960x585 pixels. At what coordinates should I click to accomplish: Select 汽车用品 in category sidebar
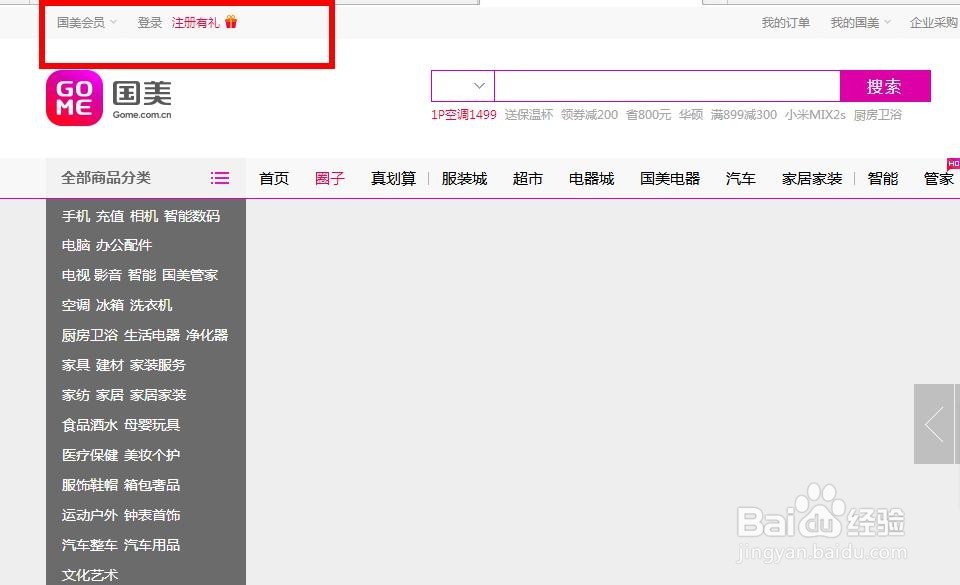point(152,545)
